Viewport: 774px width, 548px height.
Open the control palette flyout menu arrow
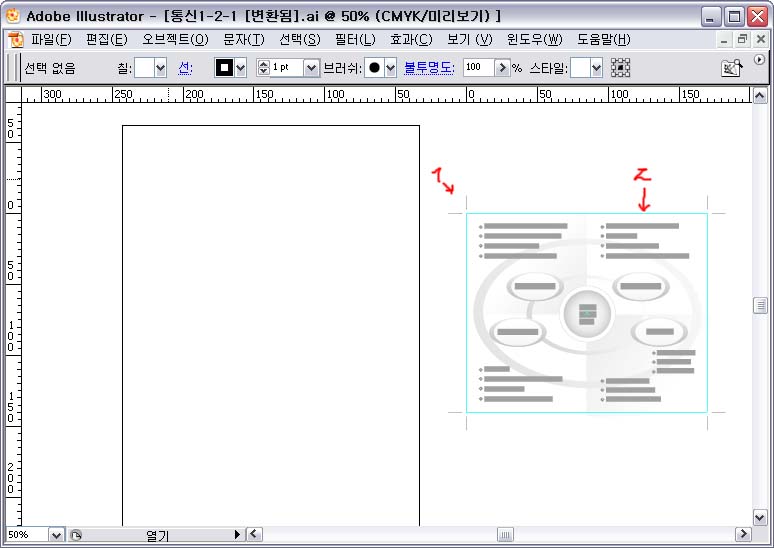759,60
